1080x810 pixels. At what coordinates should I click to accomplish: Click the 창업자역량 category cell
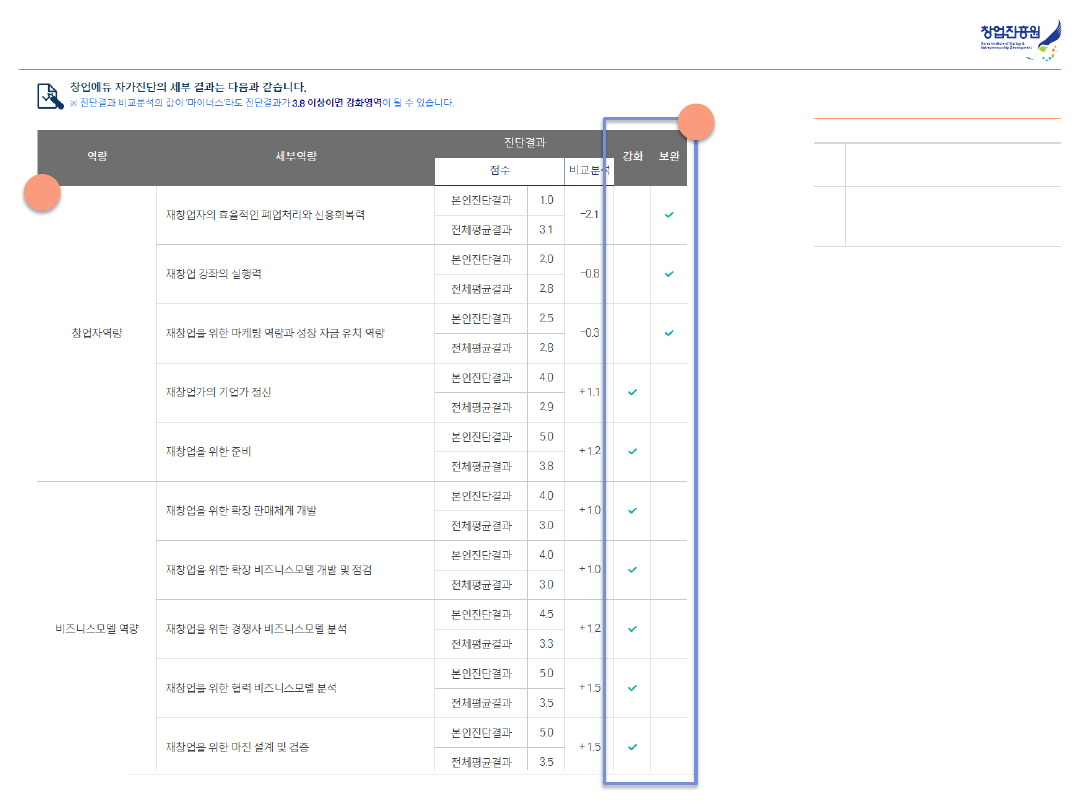[97, 333]
